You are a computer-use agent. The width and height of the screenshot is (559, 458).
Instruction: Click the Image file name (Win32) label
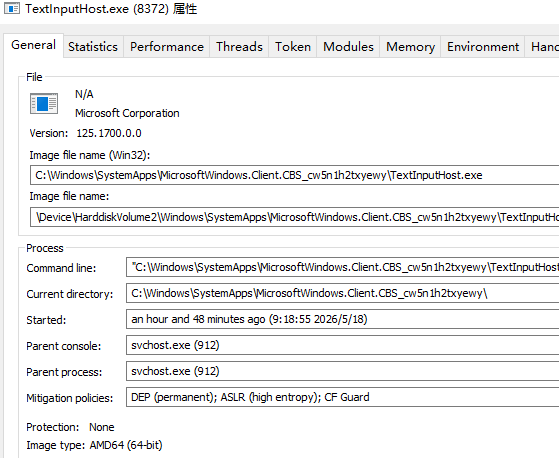90,155
